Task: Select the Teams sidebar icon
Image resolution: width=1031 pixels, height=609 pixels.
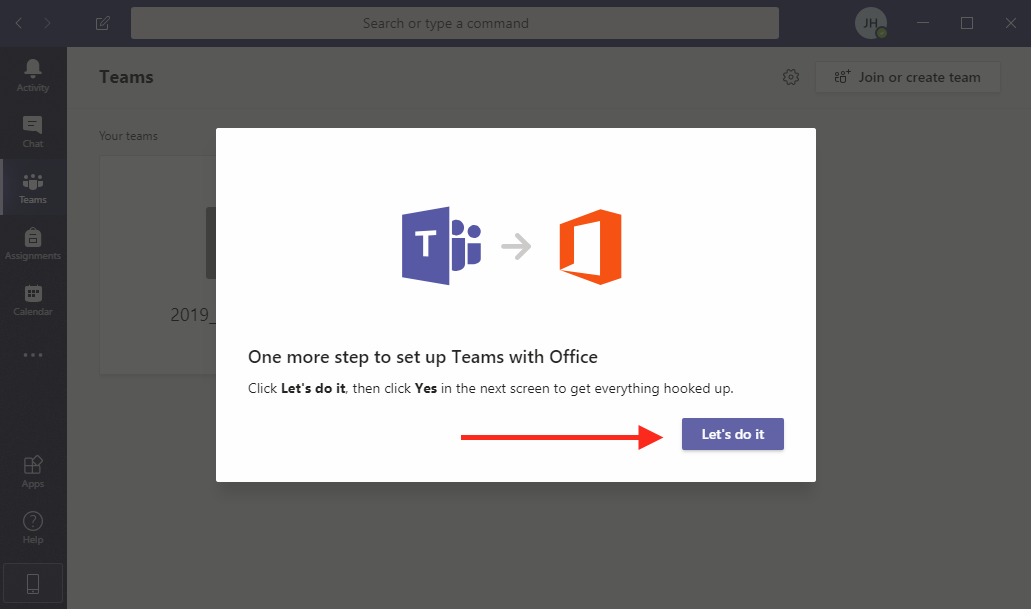Action: click(33, 187)
